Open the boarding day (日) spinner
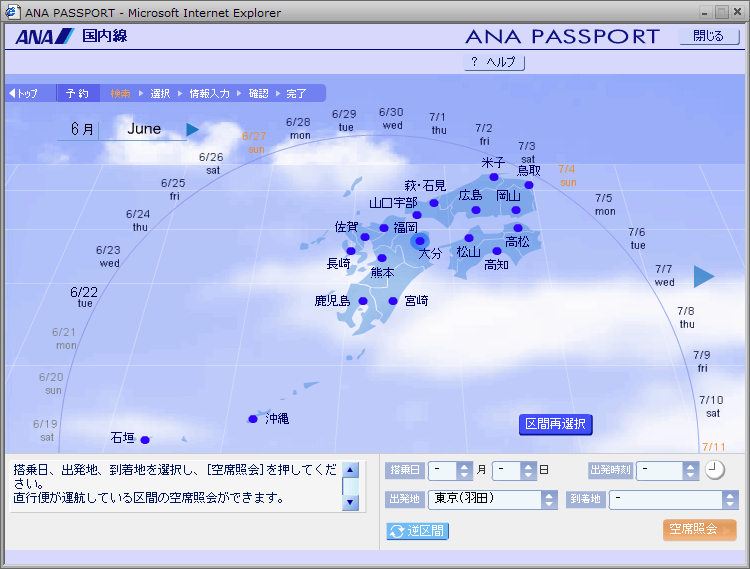 (x=528, y=471)
